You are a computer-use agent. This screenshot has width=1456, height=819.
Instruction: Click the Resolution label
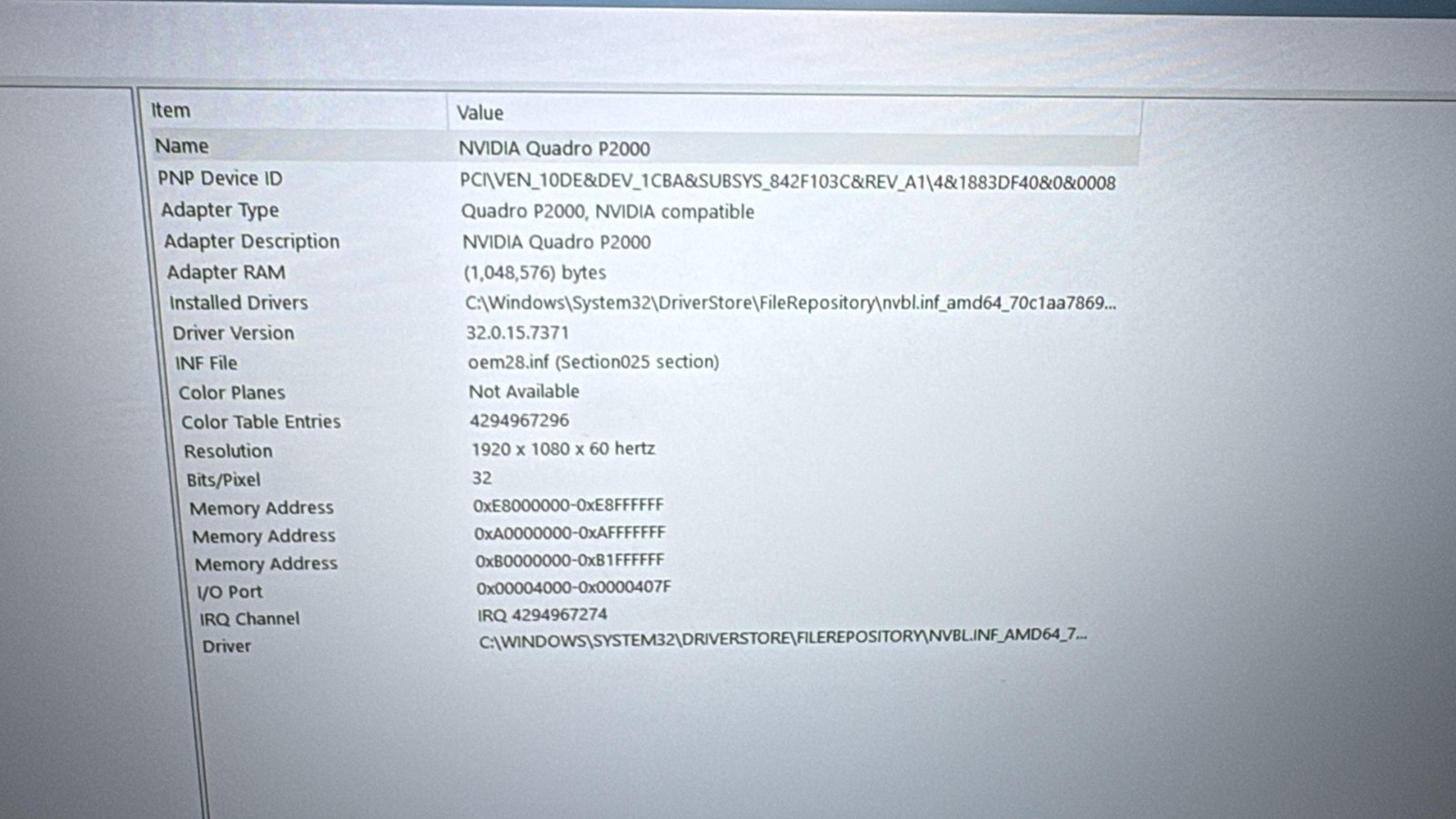[228, 451]
